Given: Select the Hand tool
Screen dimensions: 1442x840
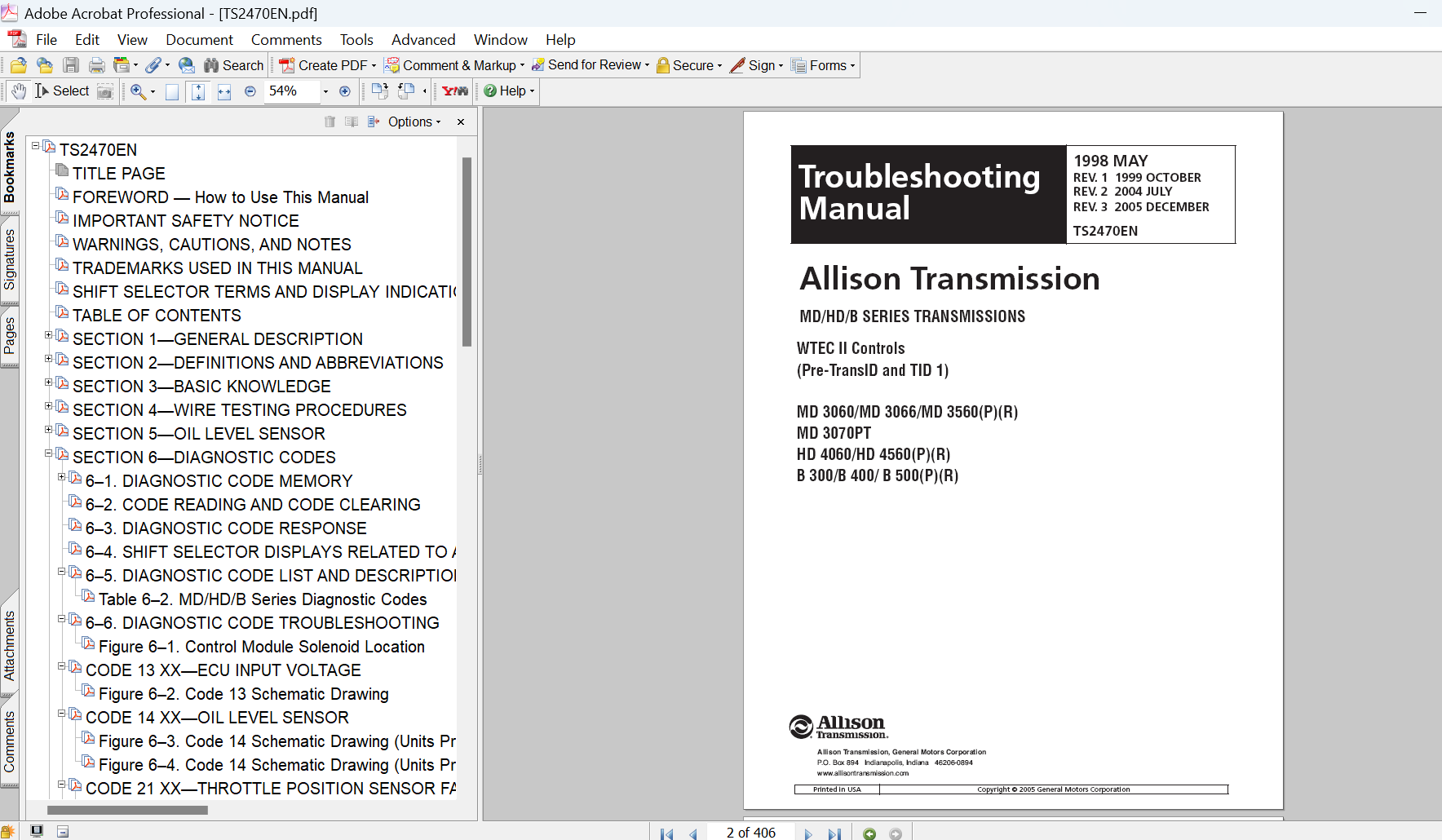Looking at the screenshot, I should 19,91.
